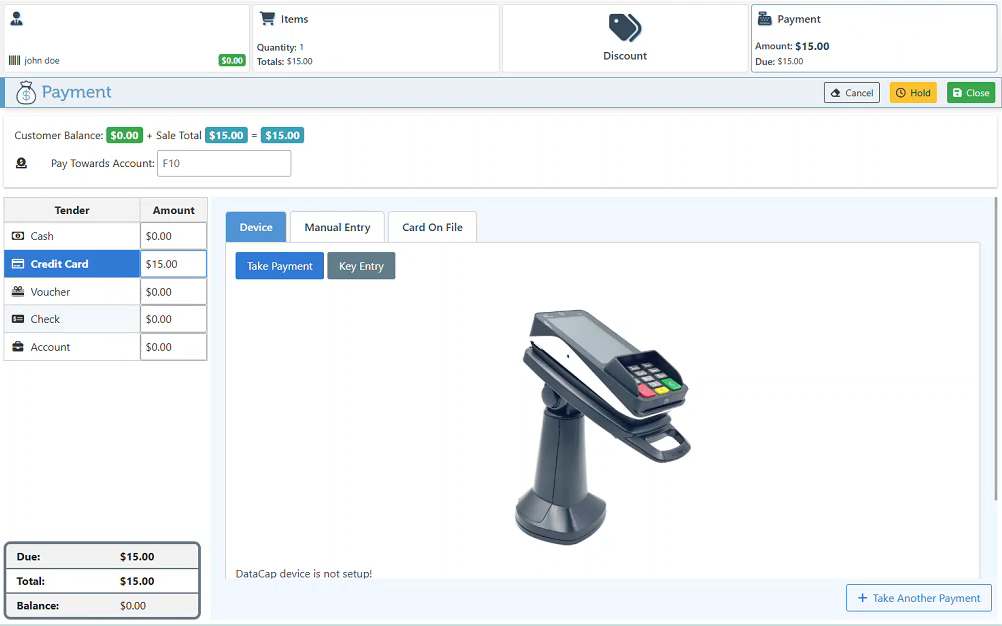This screenshot has width=1002, height=626.
Task: Click the payment device terminal image
Action: [602, 427]
